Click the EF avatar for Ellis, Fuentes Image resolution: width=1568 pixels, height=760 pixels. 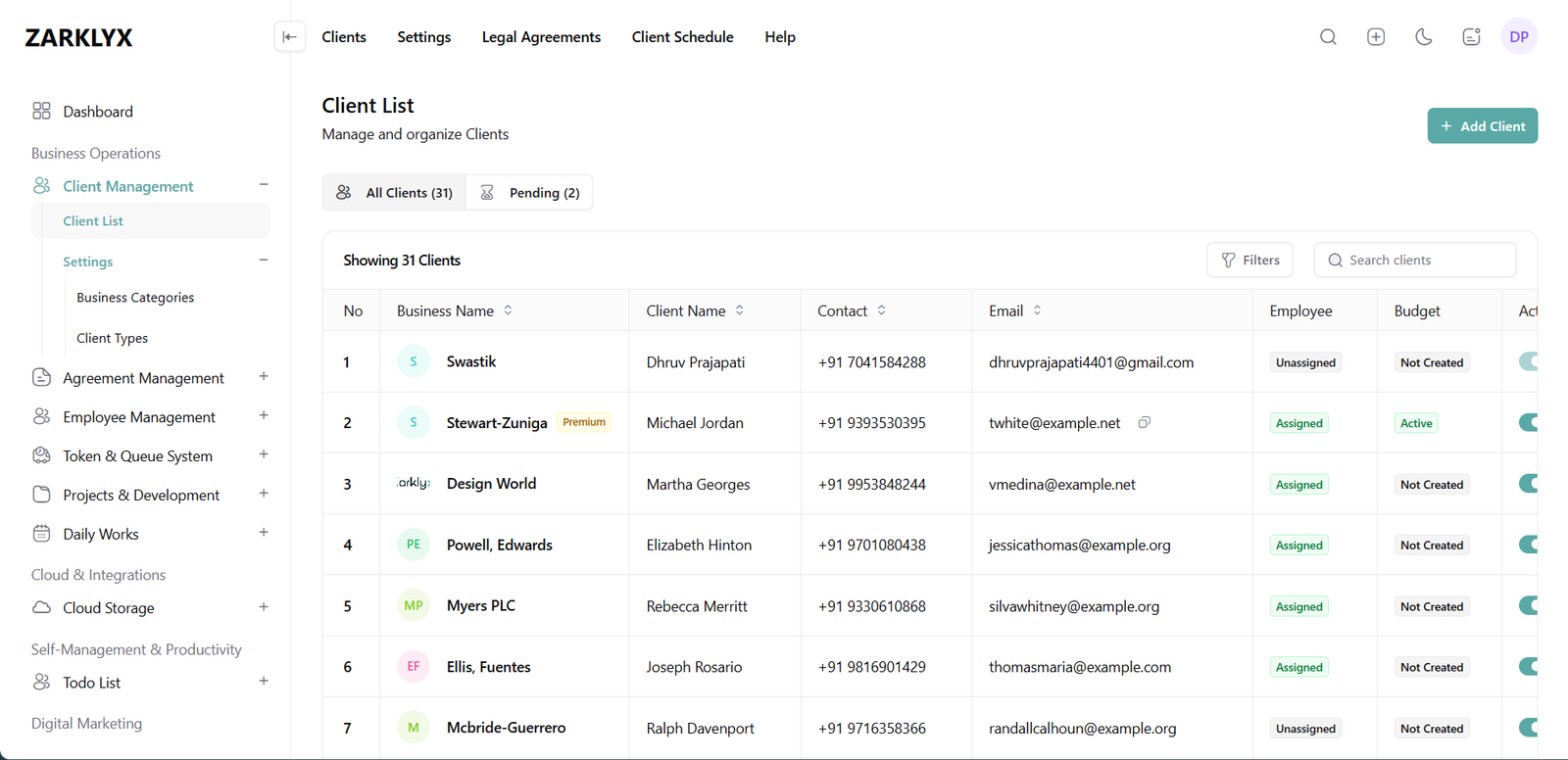click(414, 666)
